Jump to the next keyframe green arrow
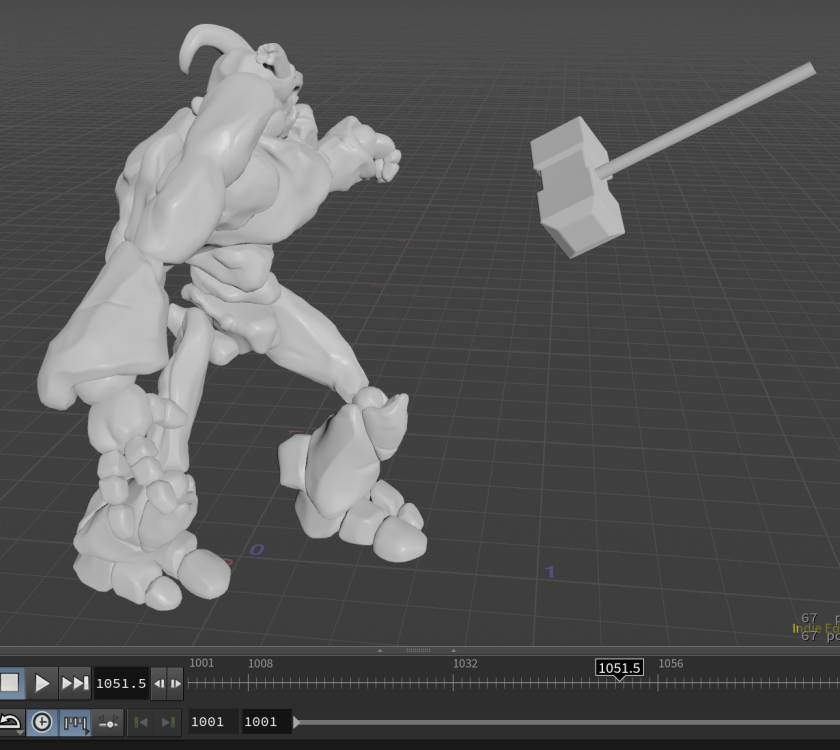 [x=167, y=722]
